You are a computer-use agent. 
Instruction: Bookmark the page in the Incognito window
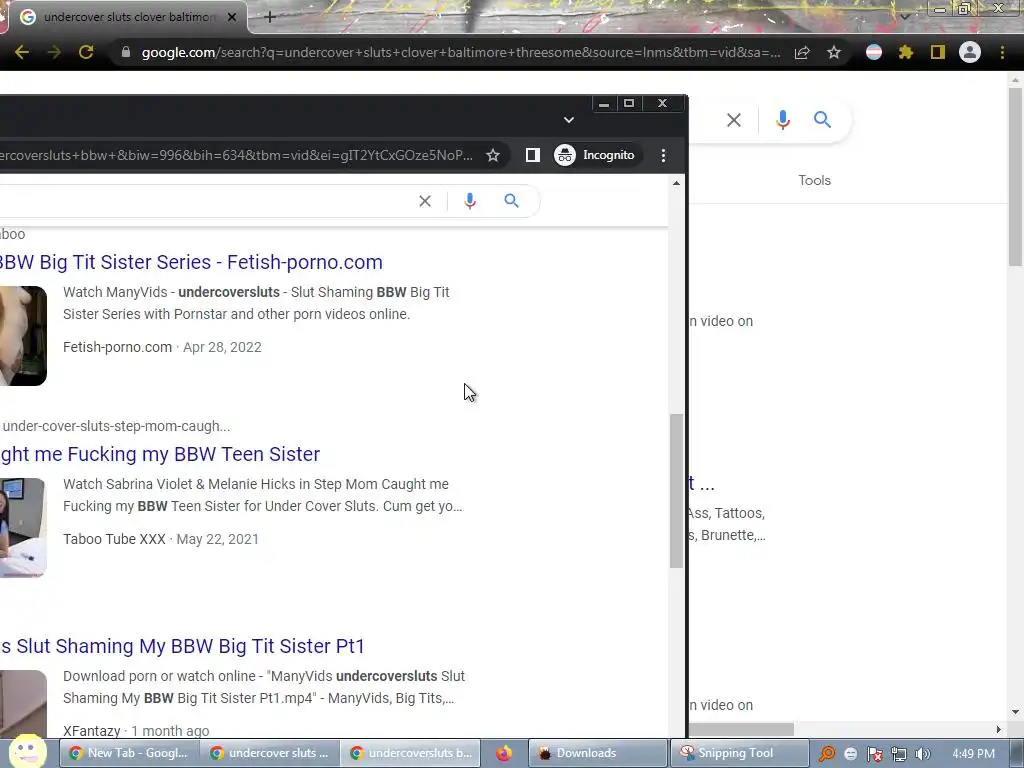click(493, 155)
